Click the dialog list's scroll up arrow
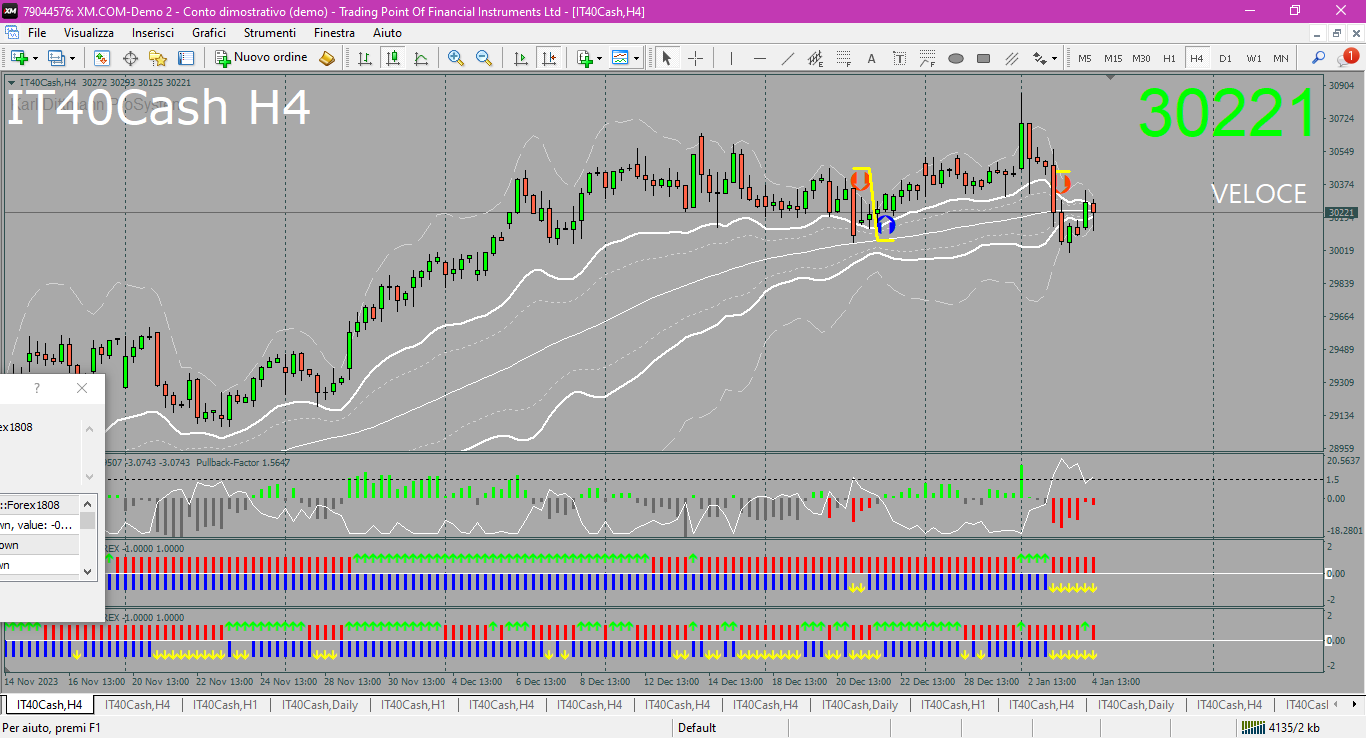The image size is (1366, 738). 88,505
